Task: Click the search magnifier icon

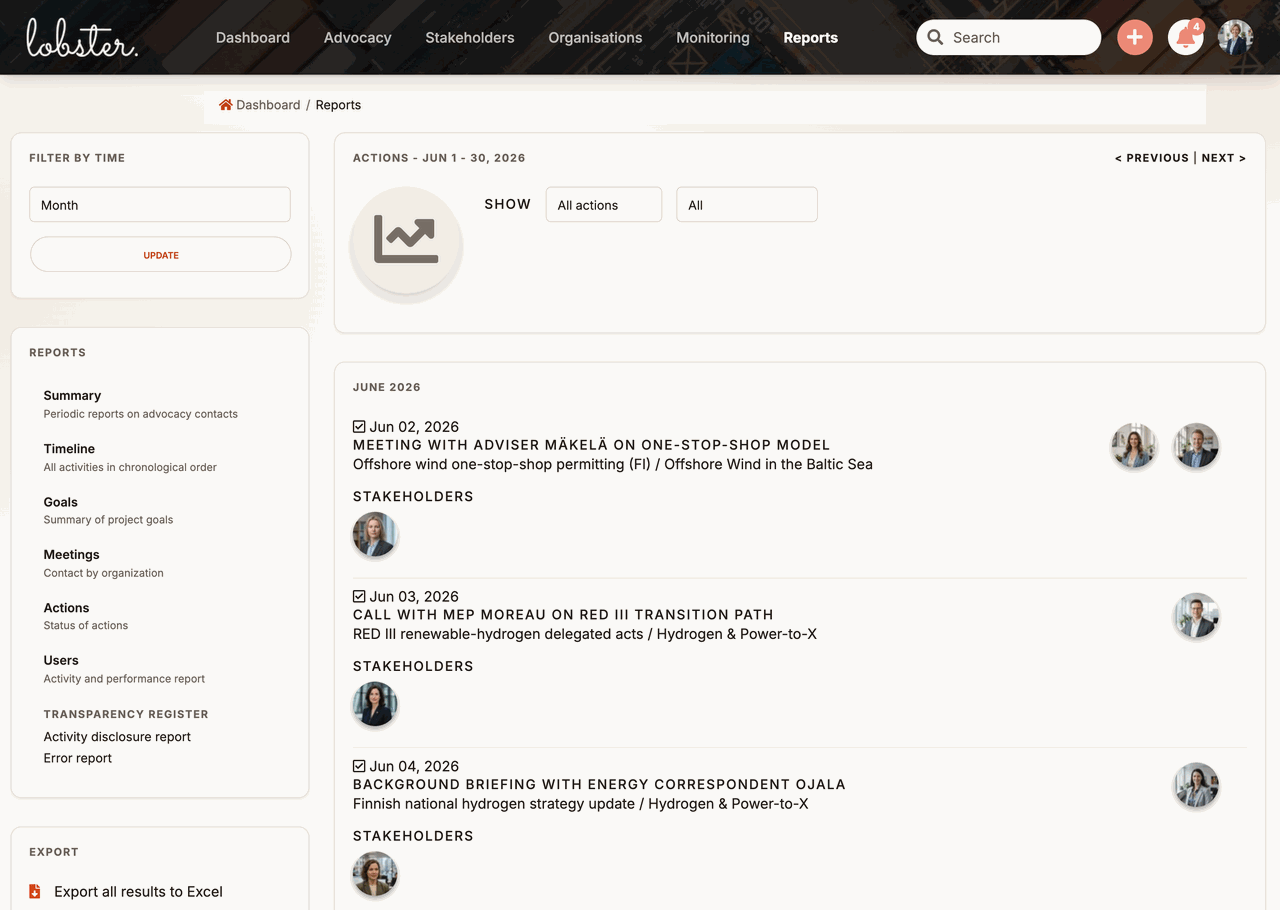Action: 935,38
